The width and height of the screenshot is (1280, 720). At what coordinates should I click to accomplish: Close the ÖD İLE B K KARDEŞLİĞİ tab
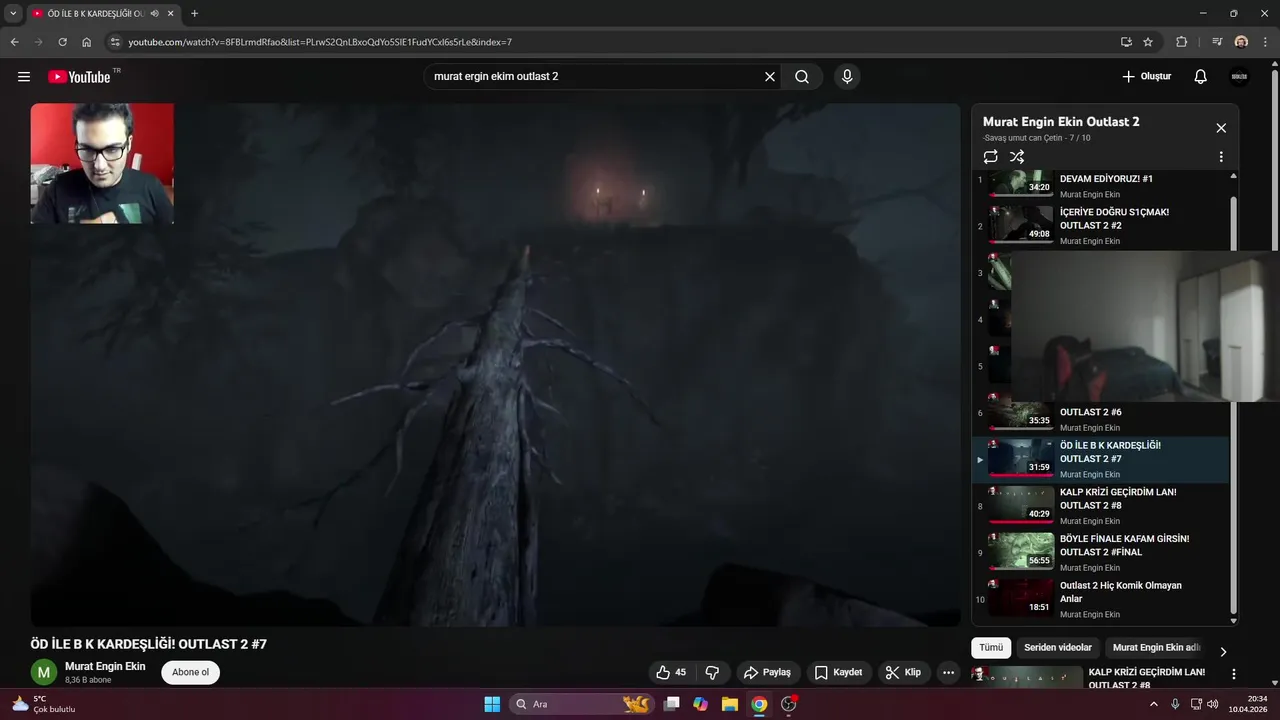pyautogui.click(x=171, y=14)
